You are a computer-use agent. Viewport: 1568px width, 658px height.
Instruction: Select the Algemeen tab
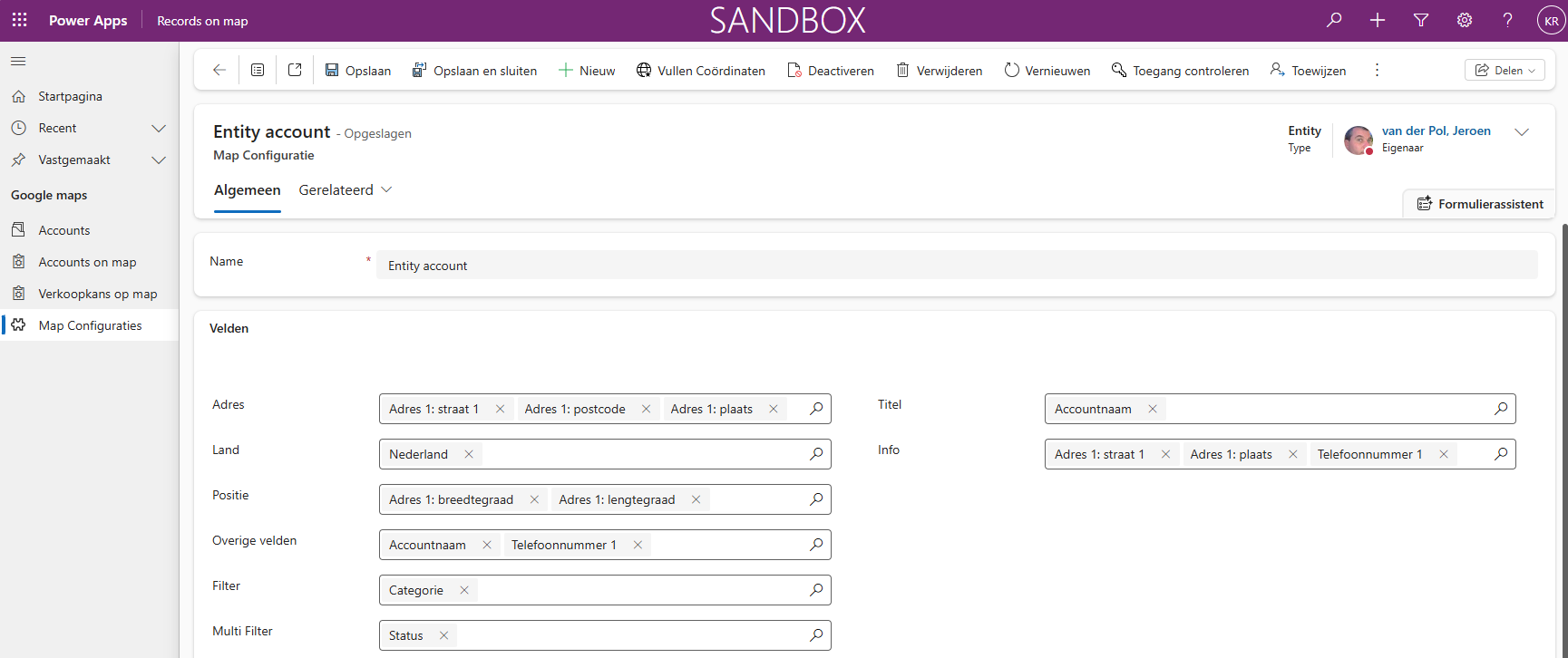click(248, 190)
